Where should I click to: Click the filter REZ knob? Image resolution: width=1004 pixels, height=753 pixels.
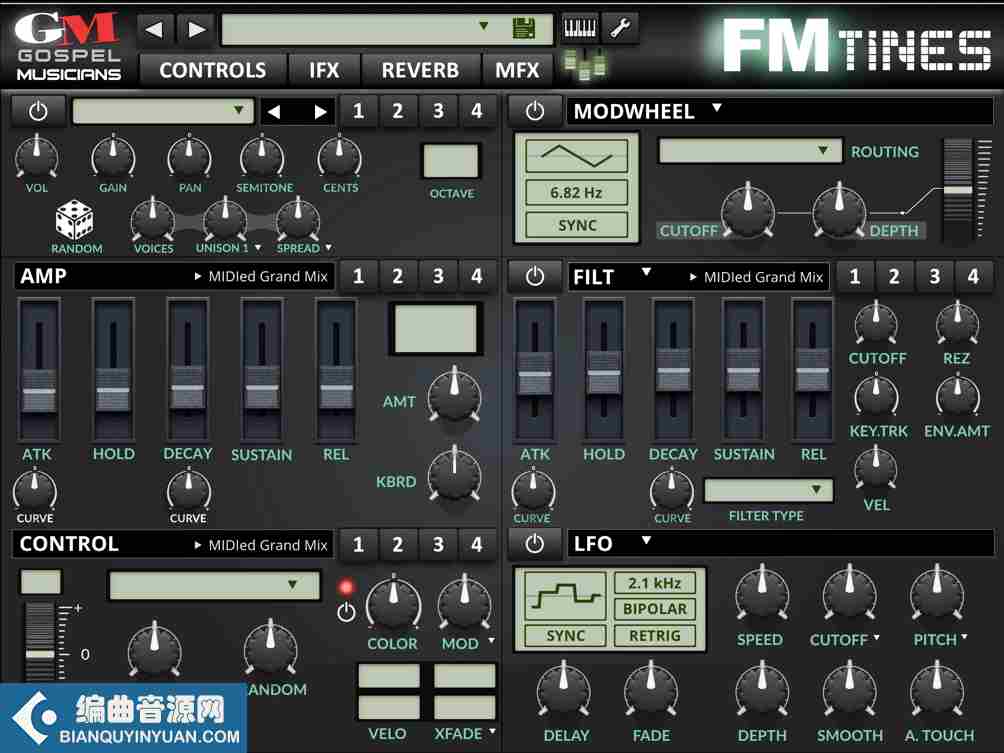coord(957,324)
